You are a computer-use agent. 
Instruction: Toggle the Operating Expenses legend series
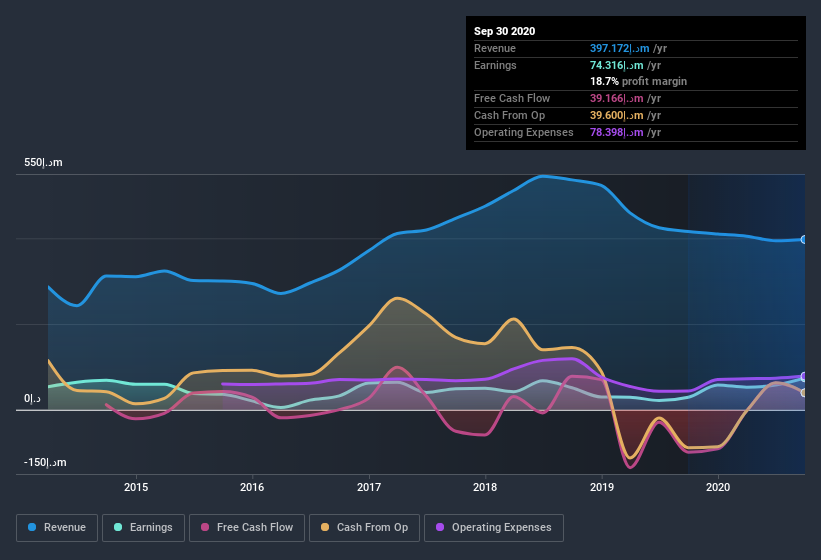coord(494,528)
